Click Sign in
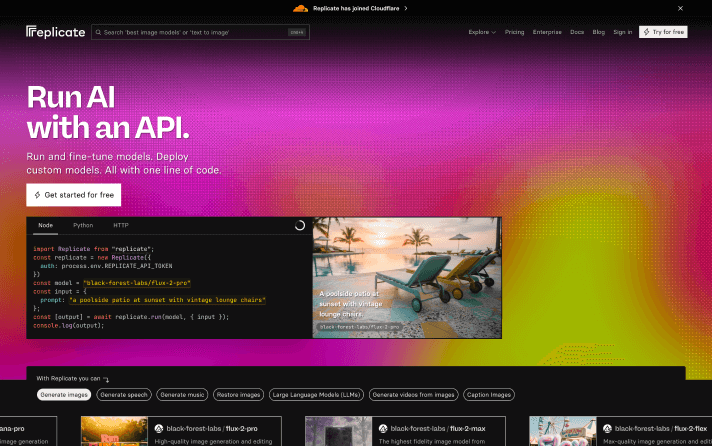 [x=623, y=32]
